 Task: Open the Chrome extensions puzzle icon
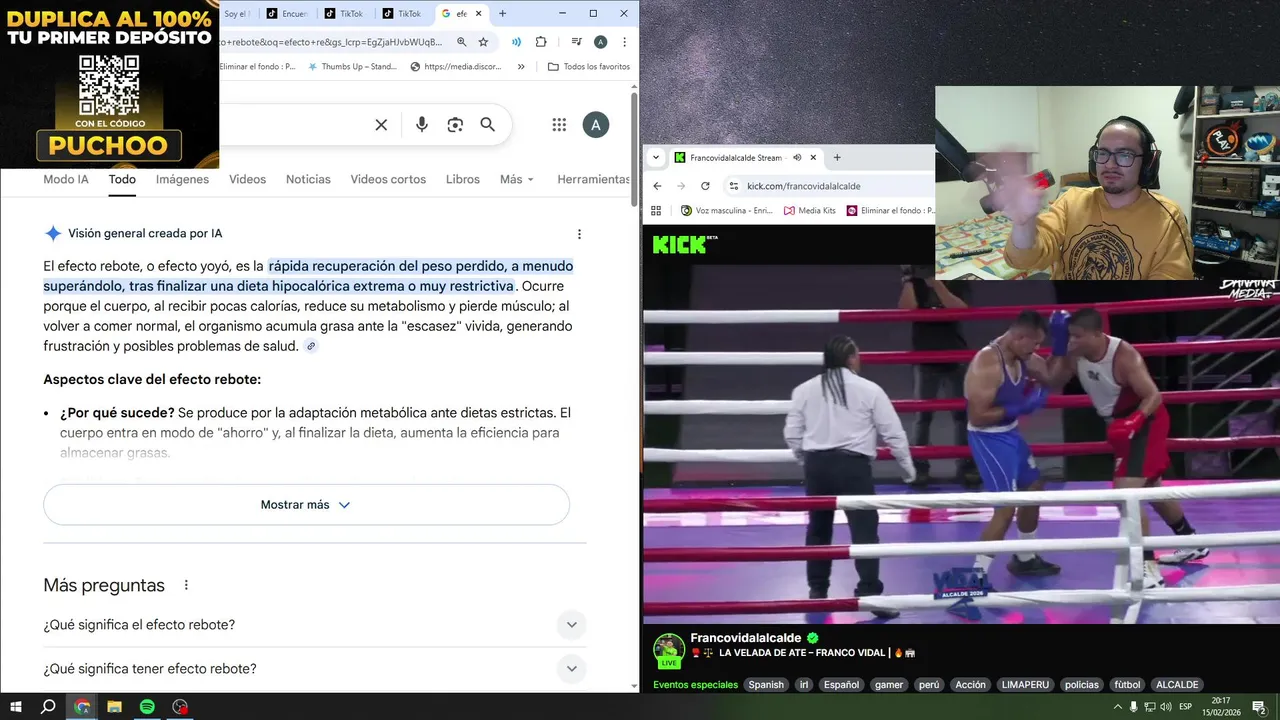pos(541,42)
